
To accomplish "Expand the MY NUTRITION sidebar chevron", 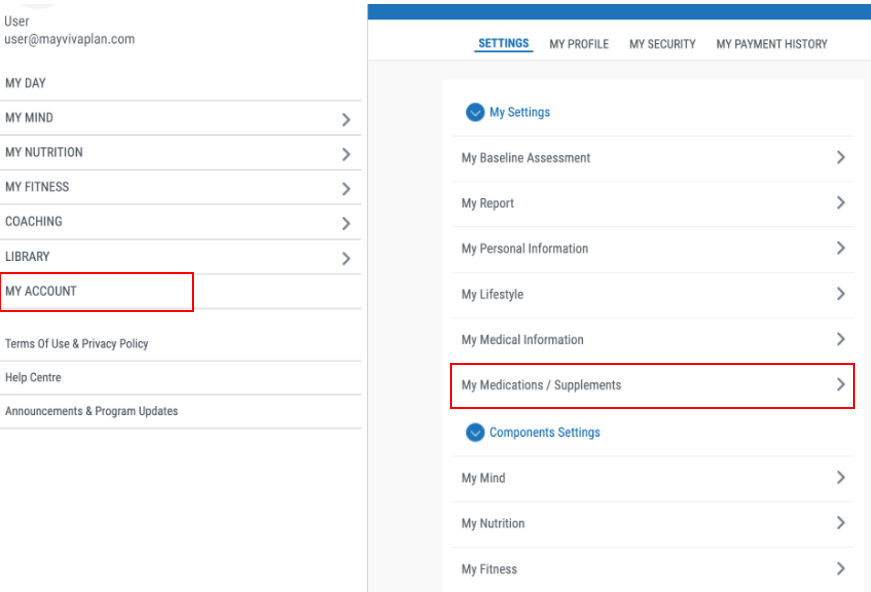I will tap(346, 154).
